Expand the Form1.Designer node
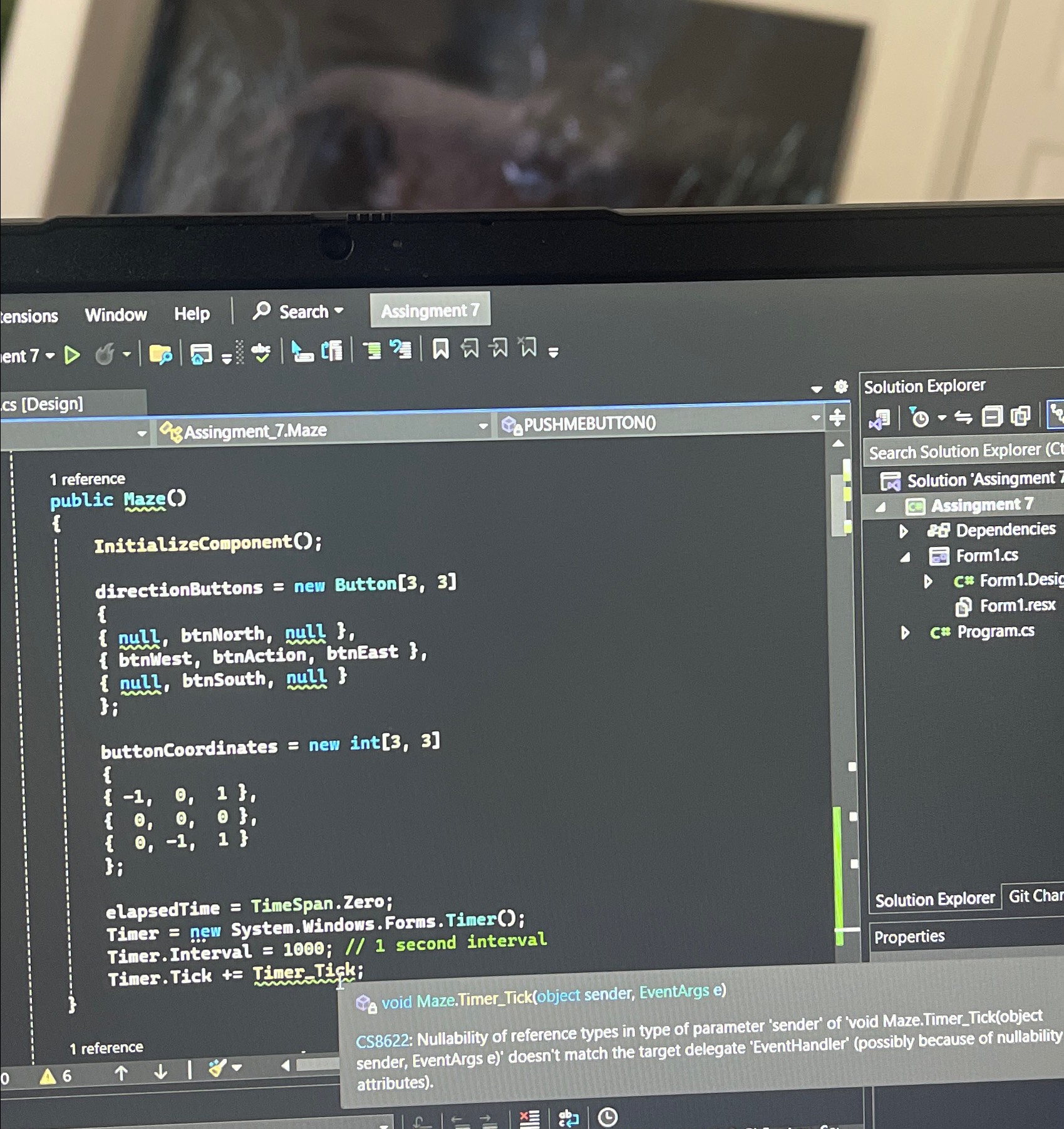Image resolution: width=1064 pixels, height=1129 pixels. pos(928,582)
